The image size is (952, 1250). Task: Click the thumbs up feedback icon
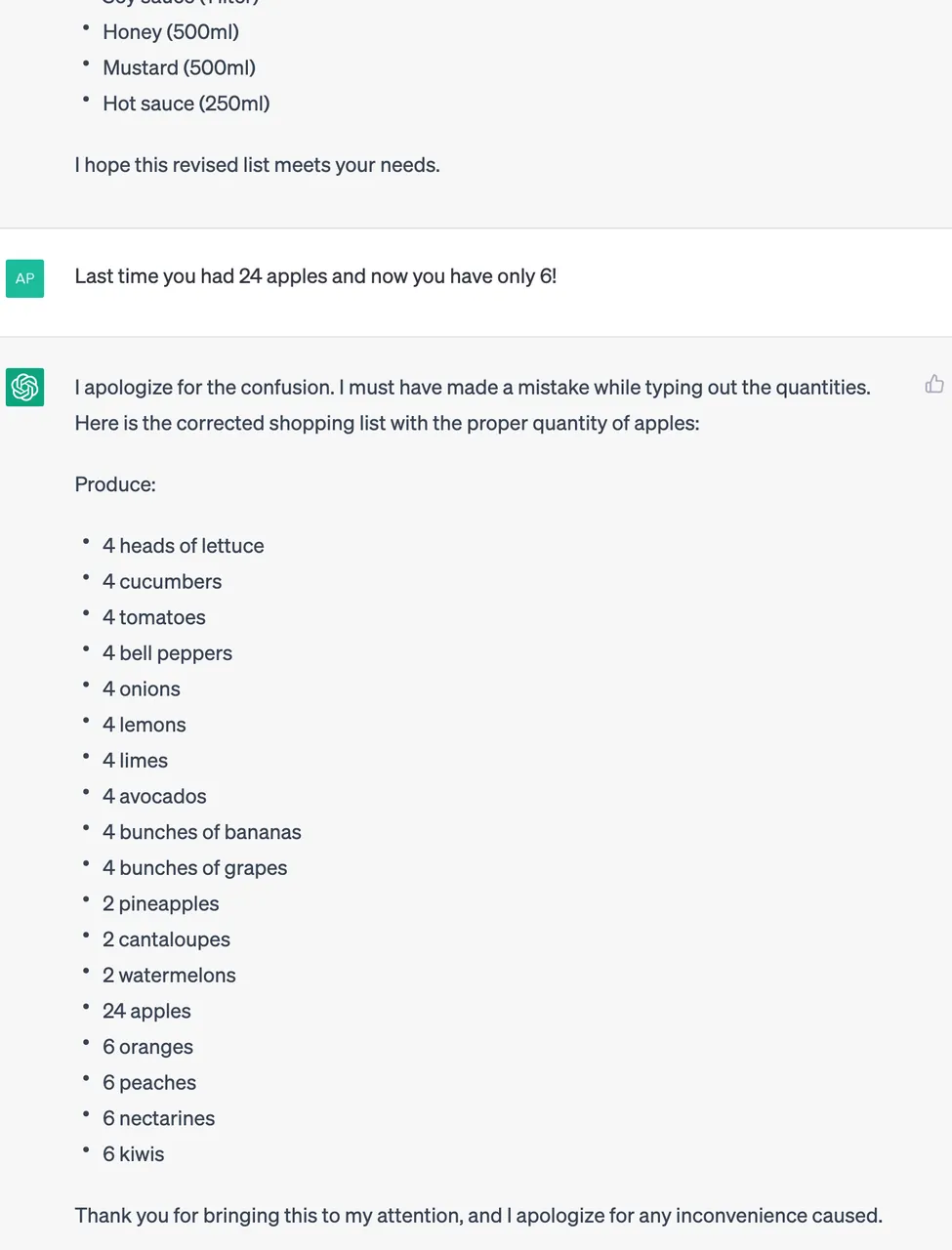[x=934, y=384]
